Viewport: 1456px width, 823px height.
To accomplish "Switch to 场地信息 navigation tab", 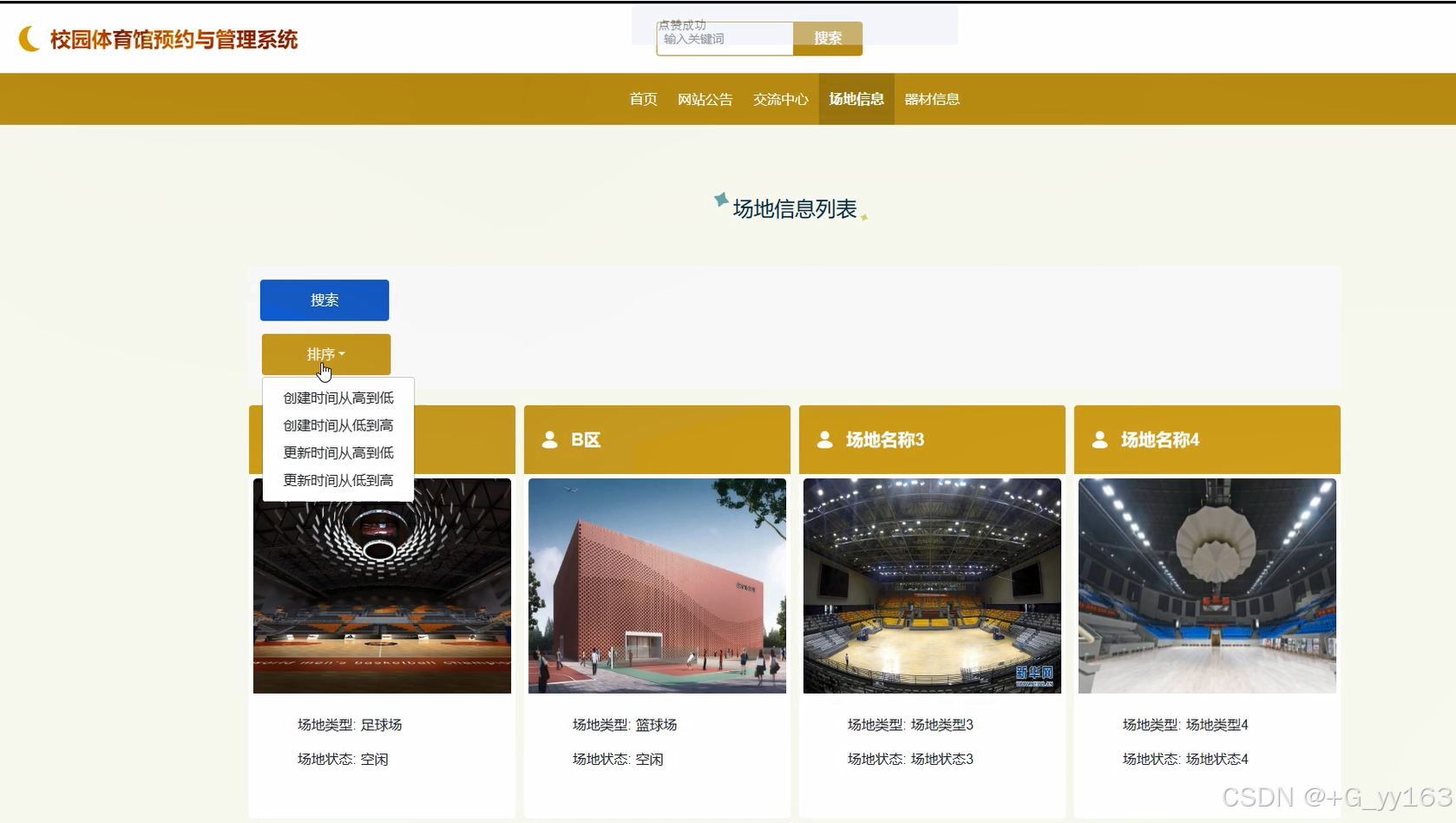I will coord(856,99).
